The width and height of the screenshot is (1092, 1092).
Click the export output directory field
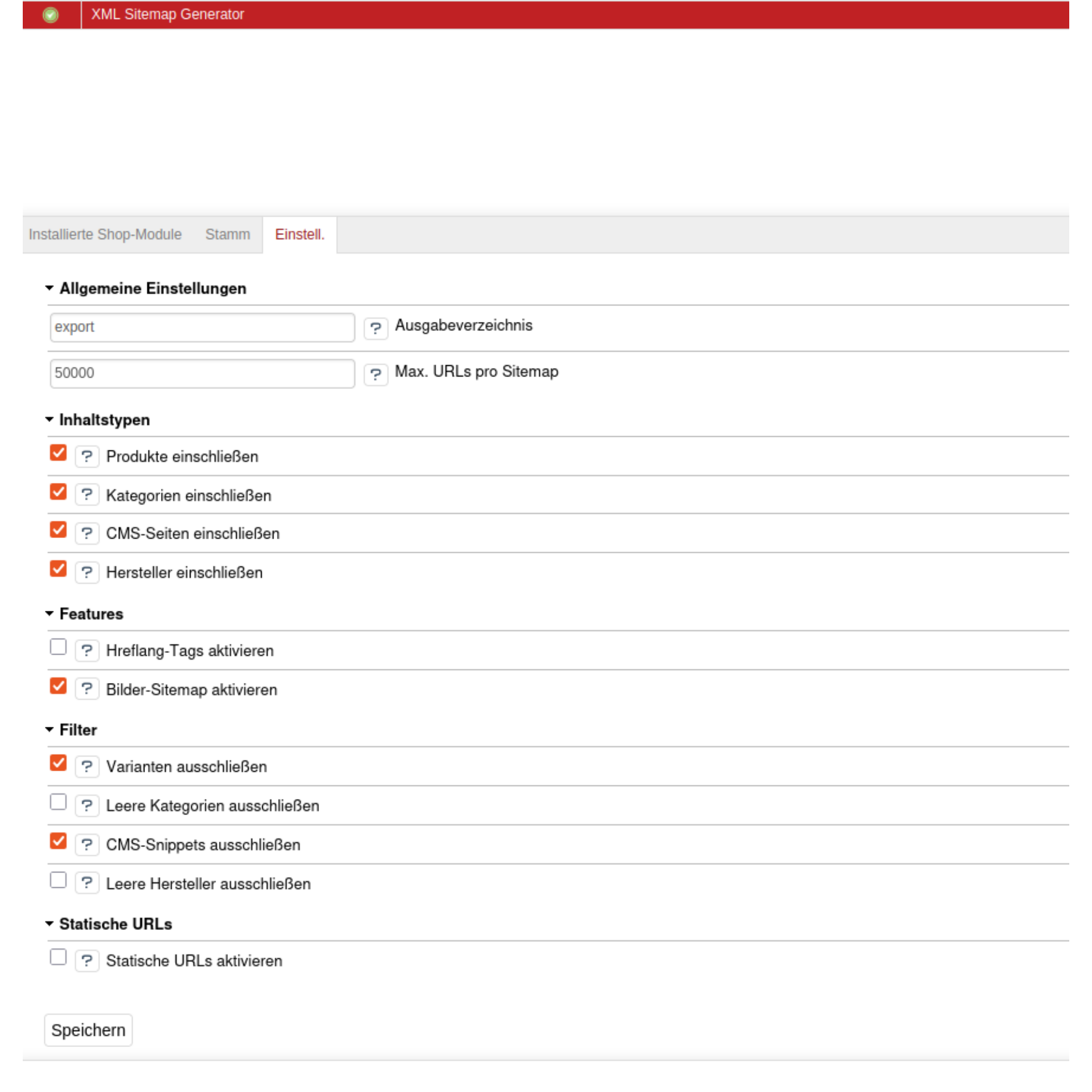(201, 328)
